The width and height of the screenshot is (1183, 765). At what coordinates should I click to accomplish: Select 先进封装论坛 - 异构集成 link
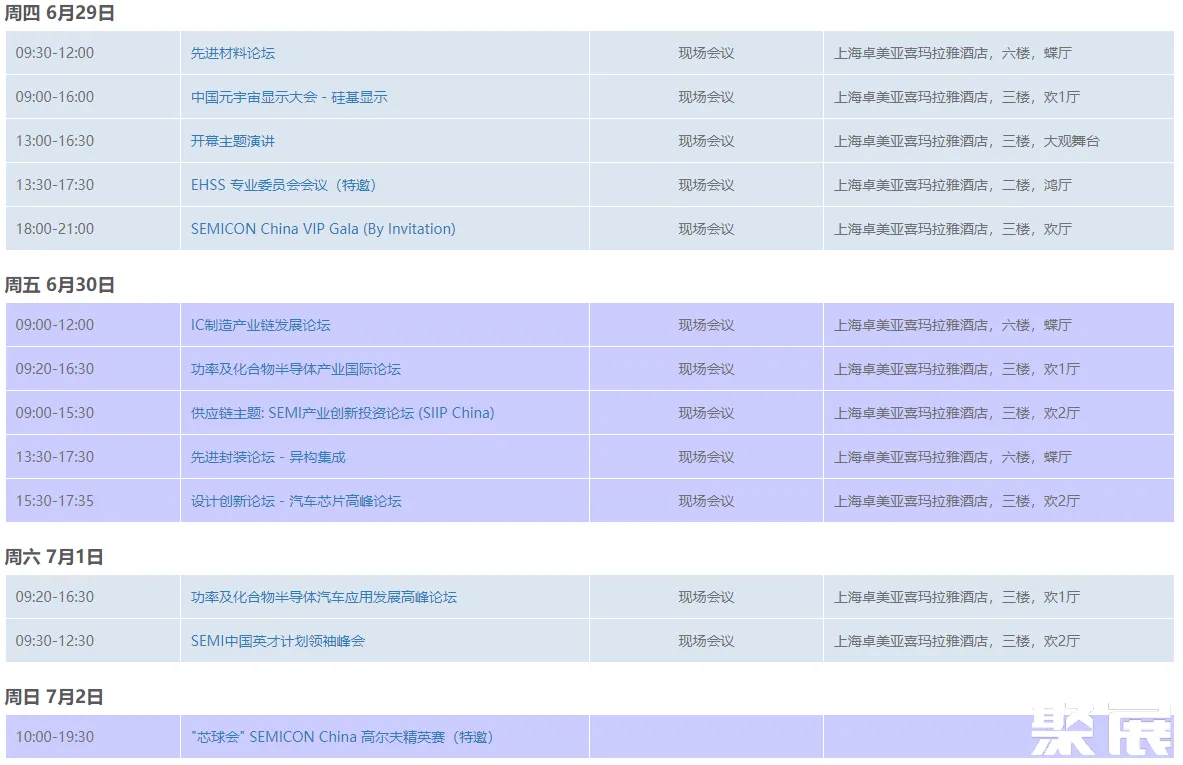(x=268, y=457)
